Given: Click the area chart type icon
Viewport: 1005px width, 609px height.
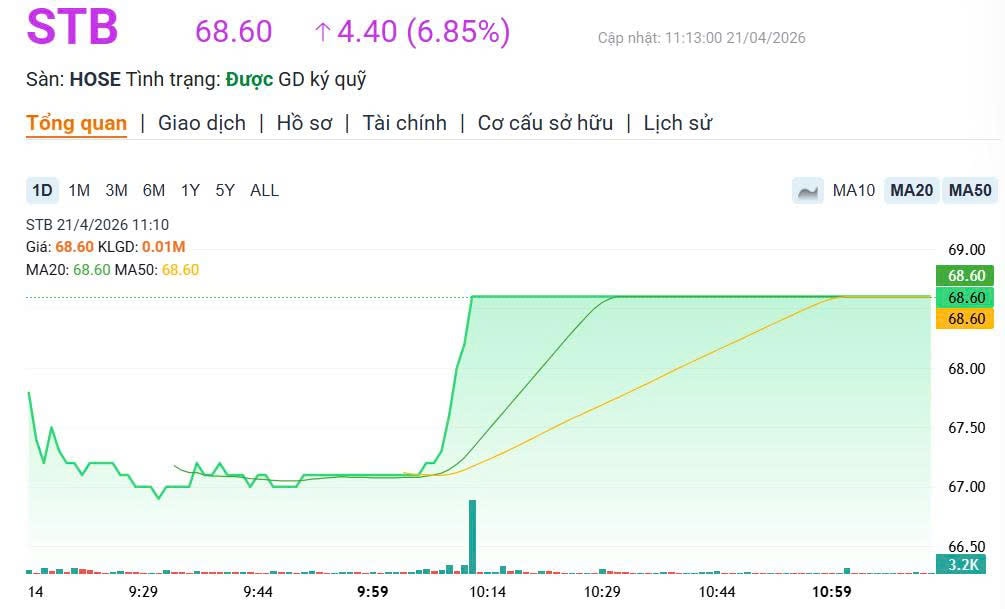Looking at the screenshot, I should pos(808,190).
